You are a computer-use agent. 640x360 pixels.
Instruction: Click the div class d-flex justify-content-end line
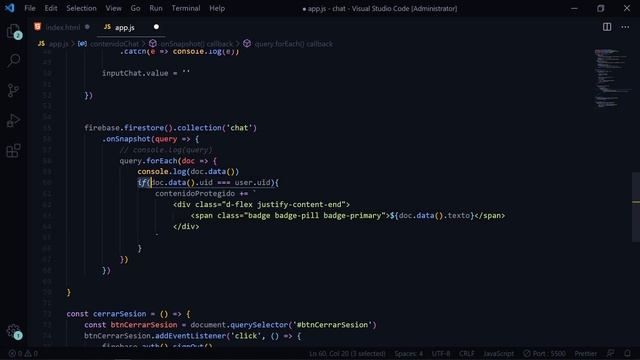click(261, 204)
